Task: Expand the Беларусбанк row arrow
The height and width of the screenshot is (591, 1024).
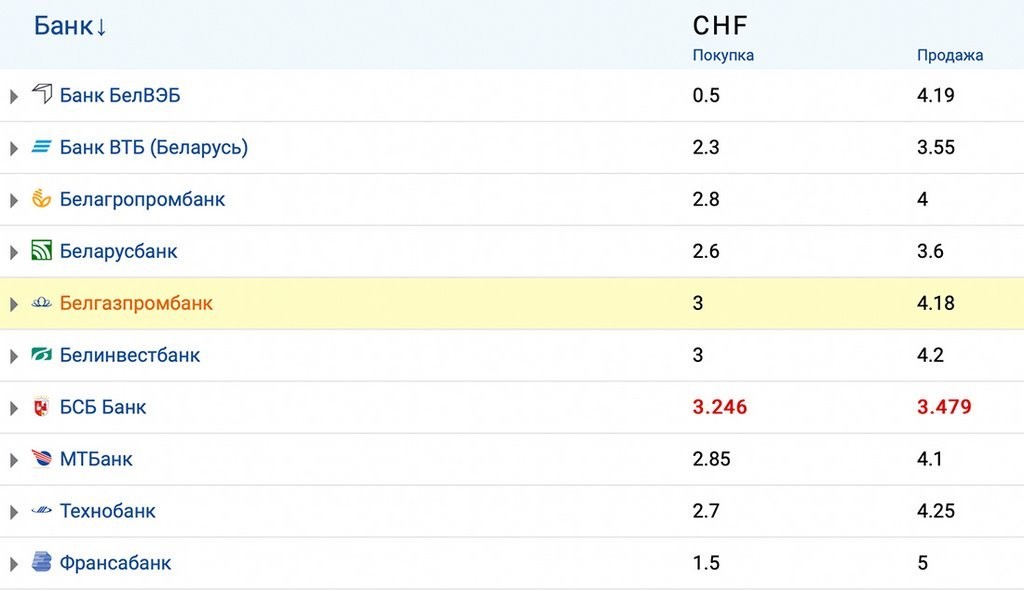Action: tap(14, 252)
